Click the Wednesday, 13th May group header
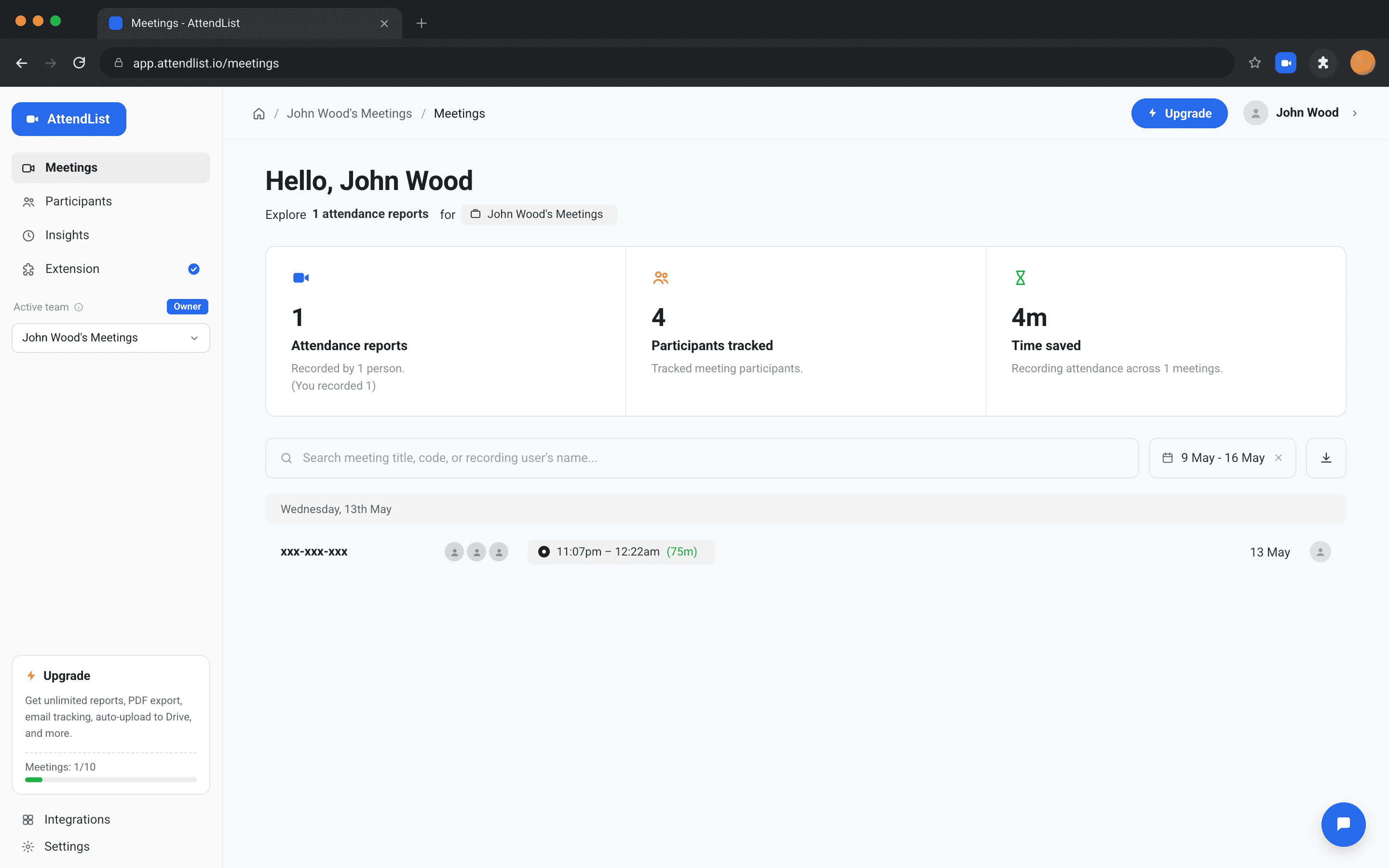 [805, 509]
